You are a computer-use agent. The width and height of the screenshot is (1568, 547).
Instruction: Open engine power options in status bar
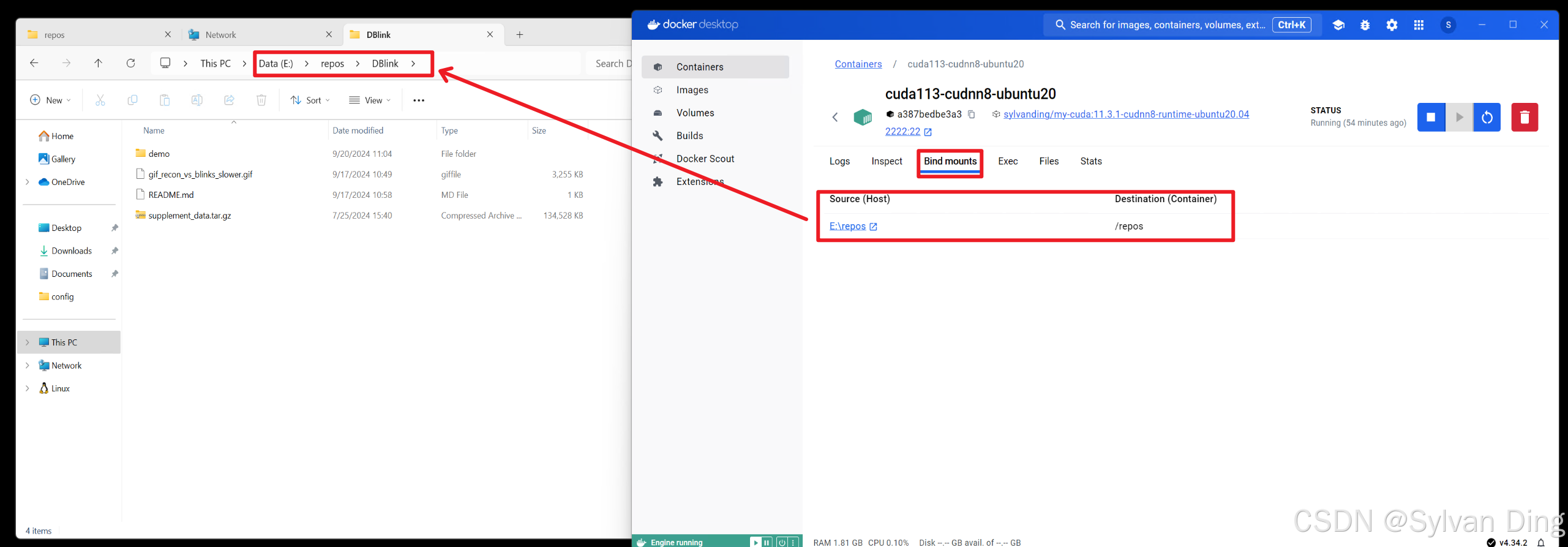(782, 543)
